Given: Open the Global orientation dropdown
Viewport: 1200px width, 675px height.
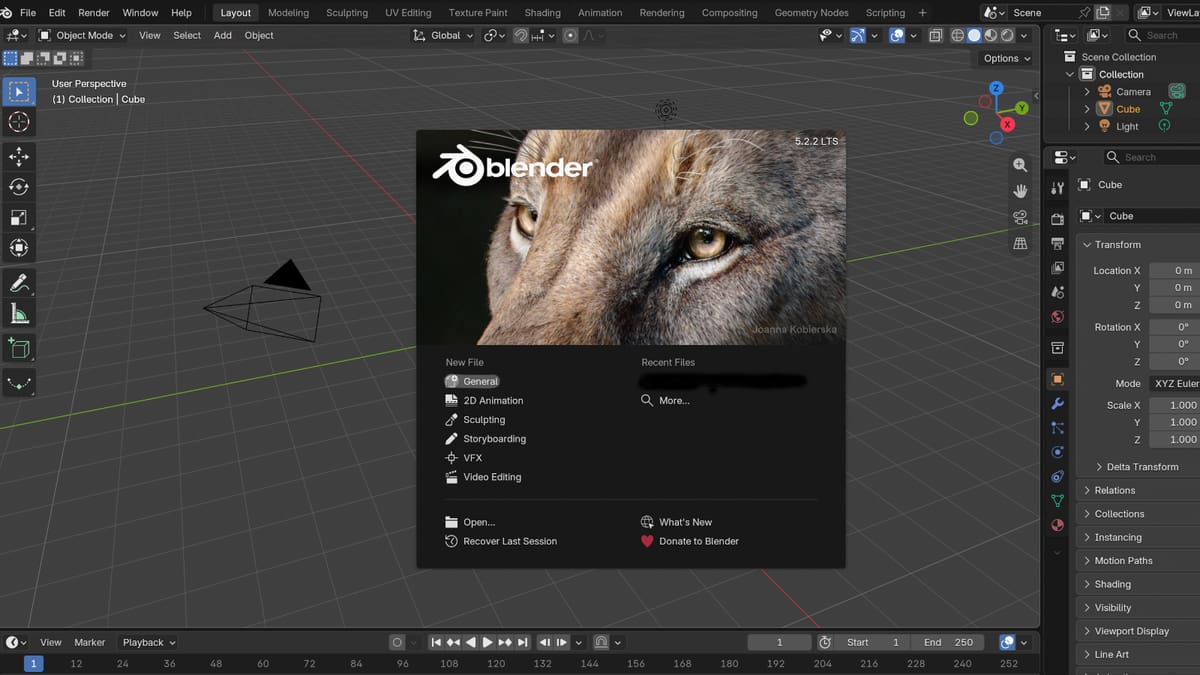Looking at the screenshot, I should pos(444,35).
